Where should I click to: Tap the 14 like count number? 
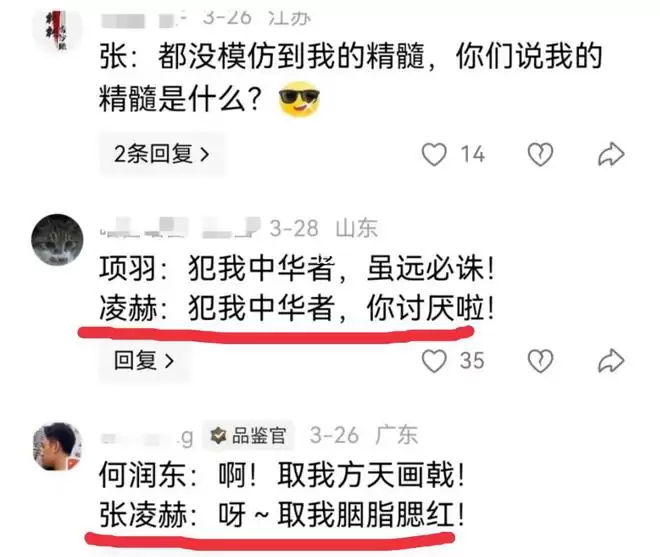(473, 155)
